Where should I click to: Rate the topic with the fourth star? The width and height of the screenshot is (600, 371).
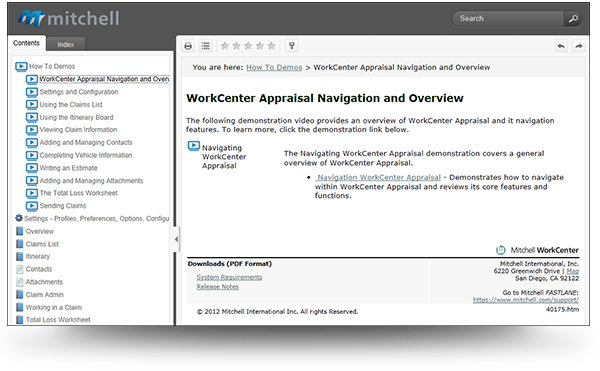tap(260, 46)
